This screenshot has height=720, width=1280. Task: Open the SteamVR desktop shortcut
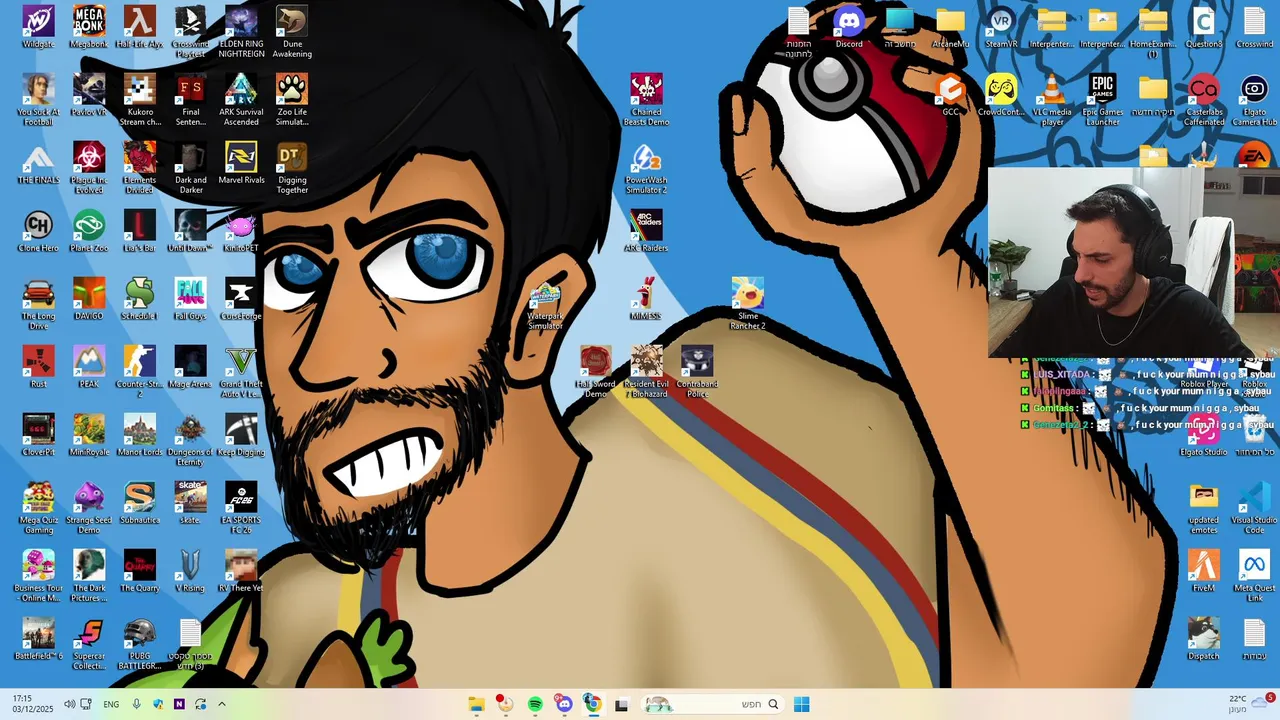coord(1001,27)
